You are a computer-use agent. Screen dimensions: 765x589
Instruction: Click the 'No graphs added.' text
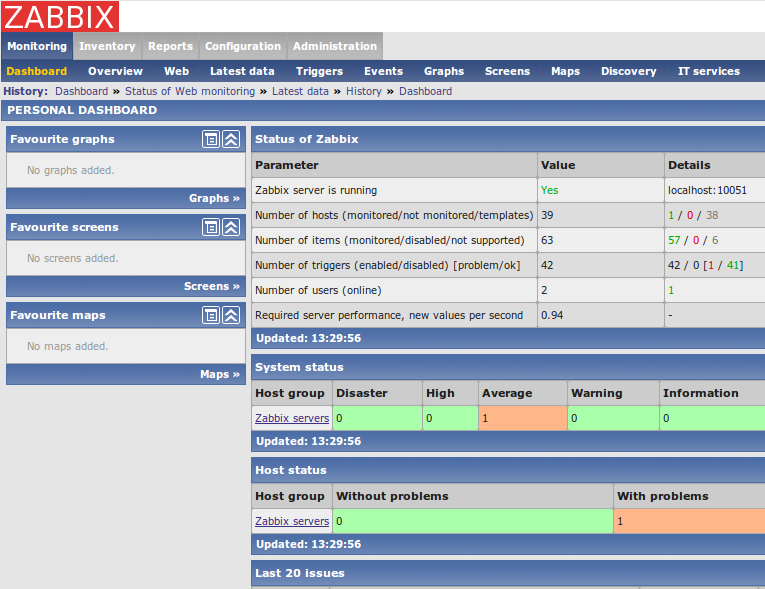[x=71, y=170]
